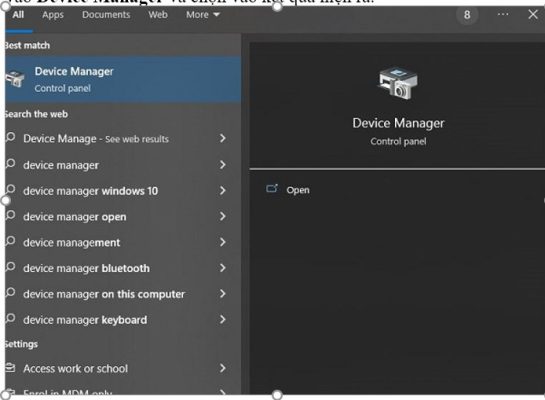The width and height of the screenshot is (545, 400).
Task: Click search icon beside 'device manager keyboard'
Action: (x=10, y=318)
